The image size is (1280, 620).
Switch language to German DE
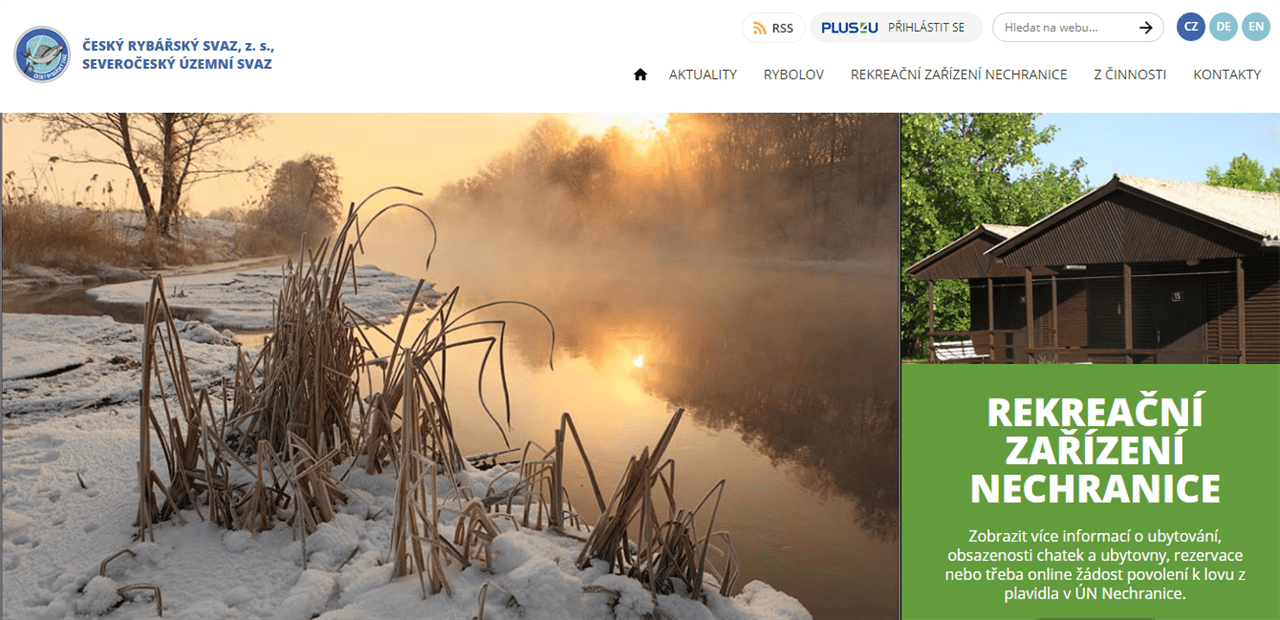(x=1223, y=27)
